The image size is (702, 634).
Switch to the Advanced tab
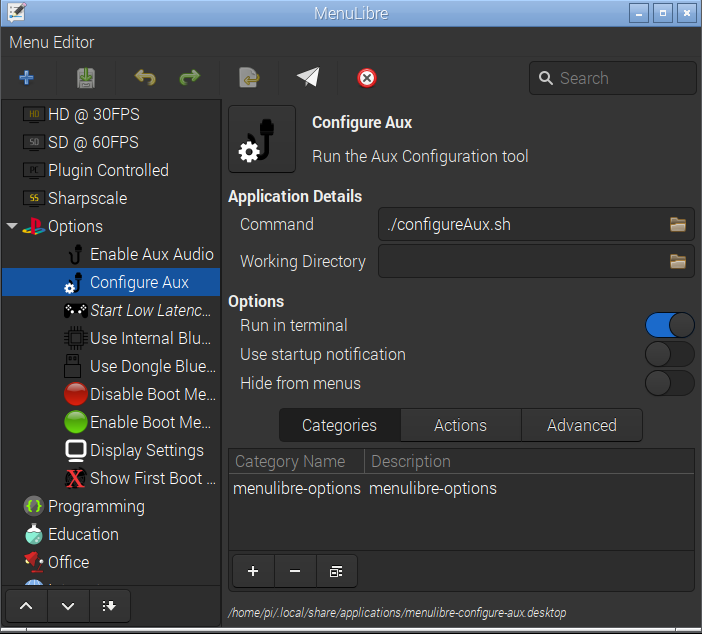(x=582, y=425)
